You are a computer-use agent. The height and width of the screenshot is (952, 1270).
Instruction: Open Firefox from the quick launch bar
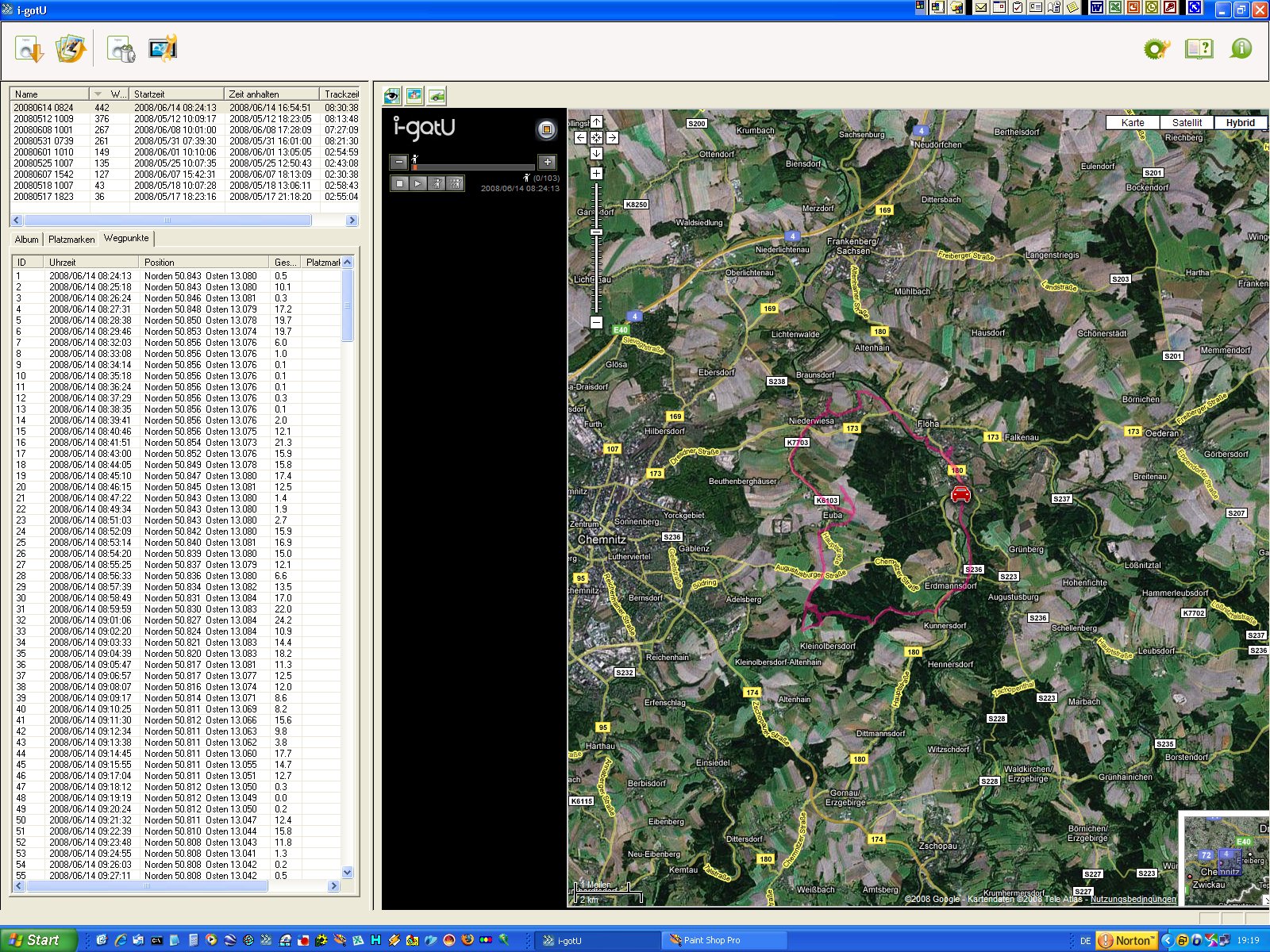coord(467,940)
